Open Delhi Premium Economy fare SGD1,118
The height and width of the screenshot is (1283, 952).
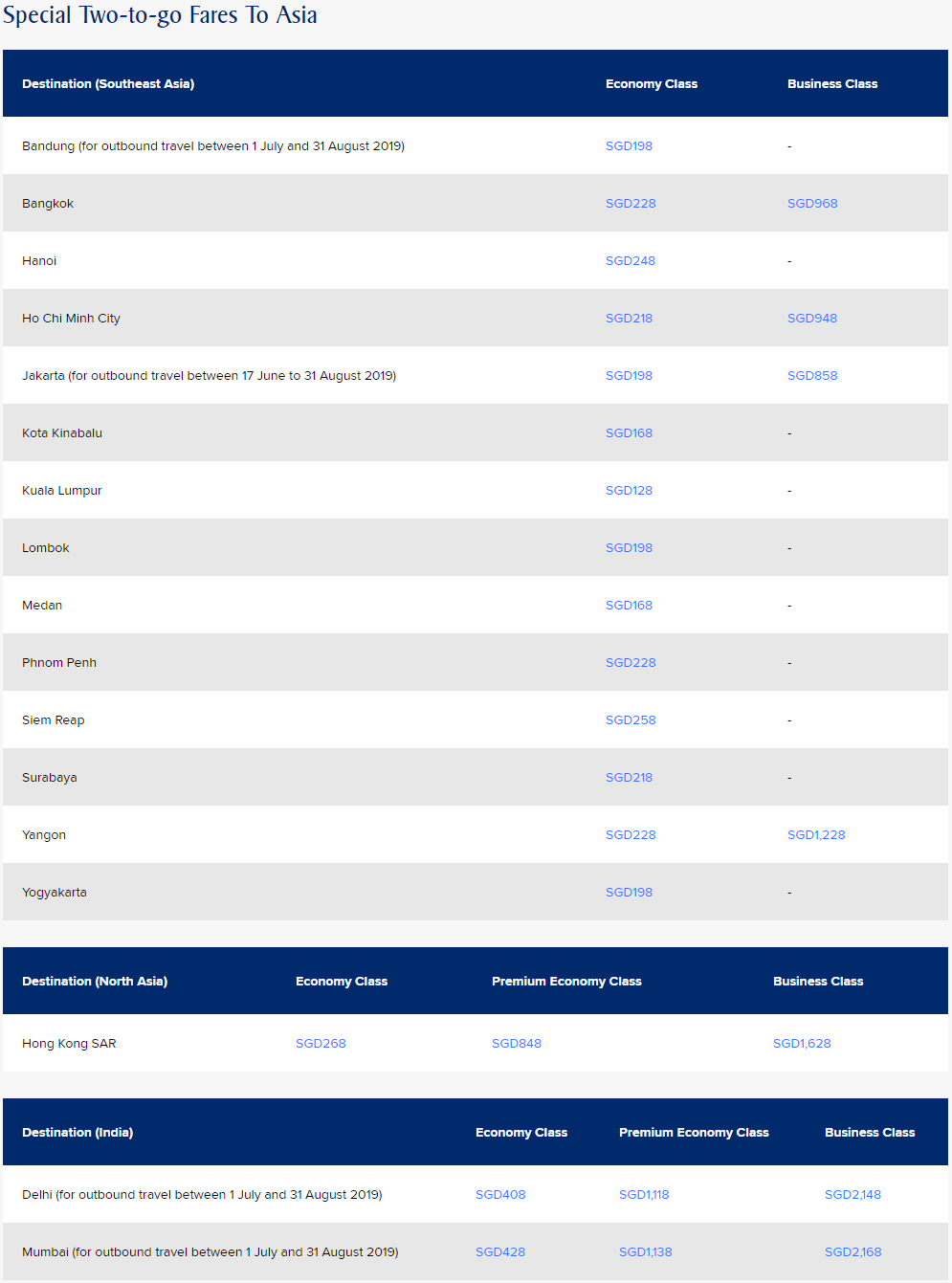coord(644,1195)
